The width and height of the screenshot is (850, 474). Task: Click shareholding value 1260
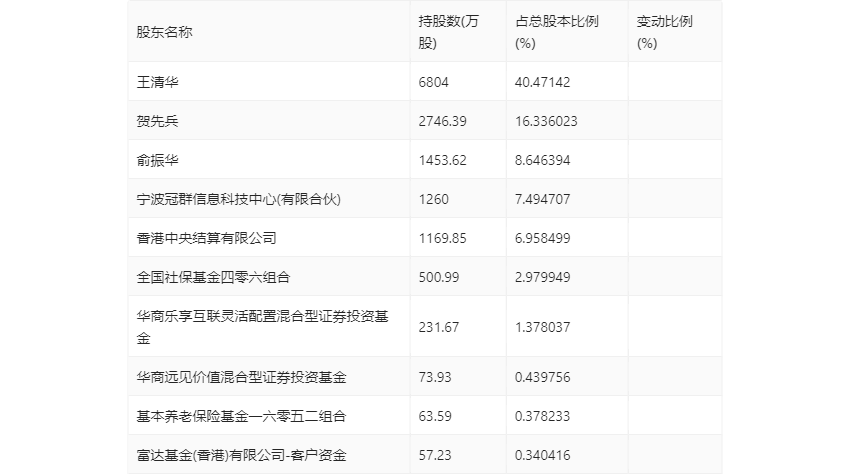(x=434, y=199)
